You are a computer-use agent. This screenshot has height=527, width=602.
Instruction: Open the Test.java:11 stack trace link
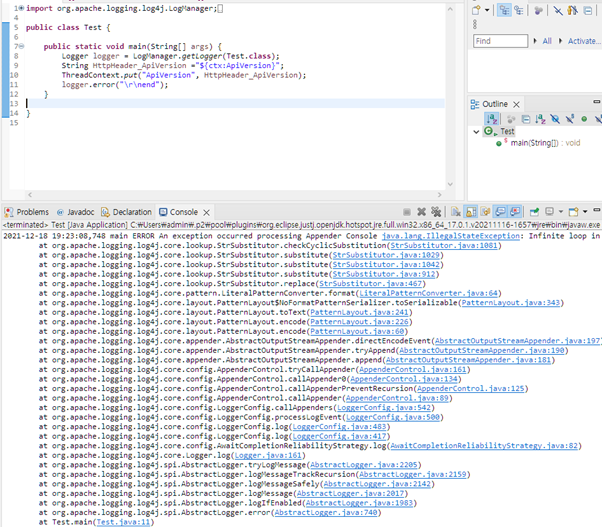tap(123, 522)
